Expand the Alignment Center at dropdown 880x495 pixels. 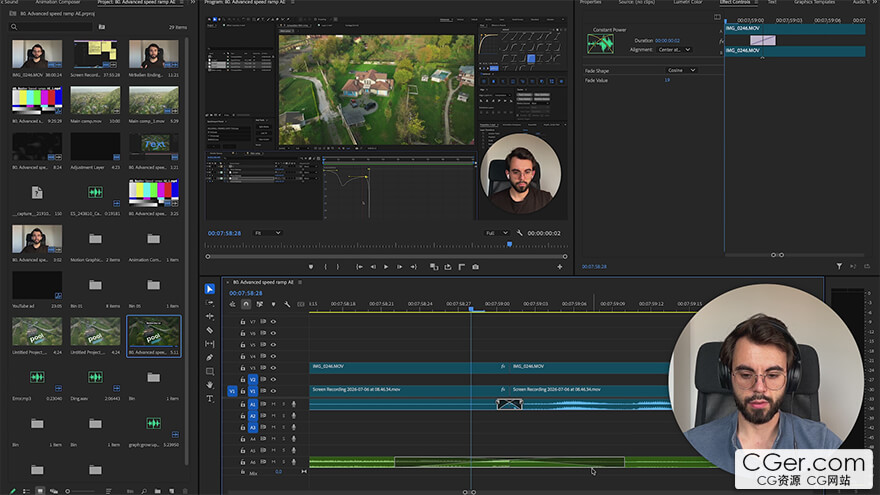point(674,49)
